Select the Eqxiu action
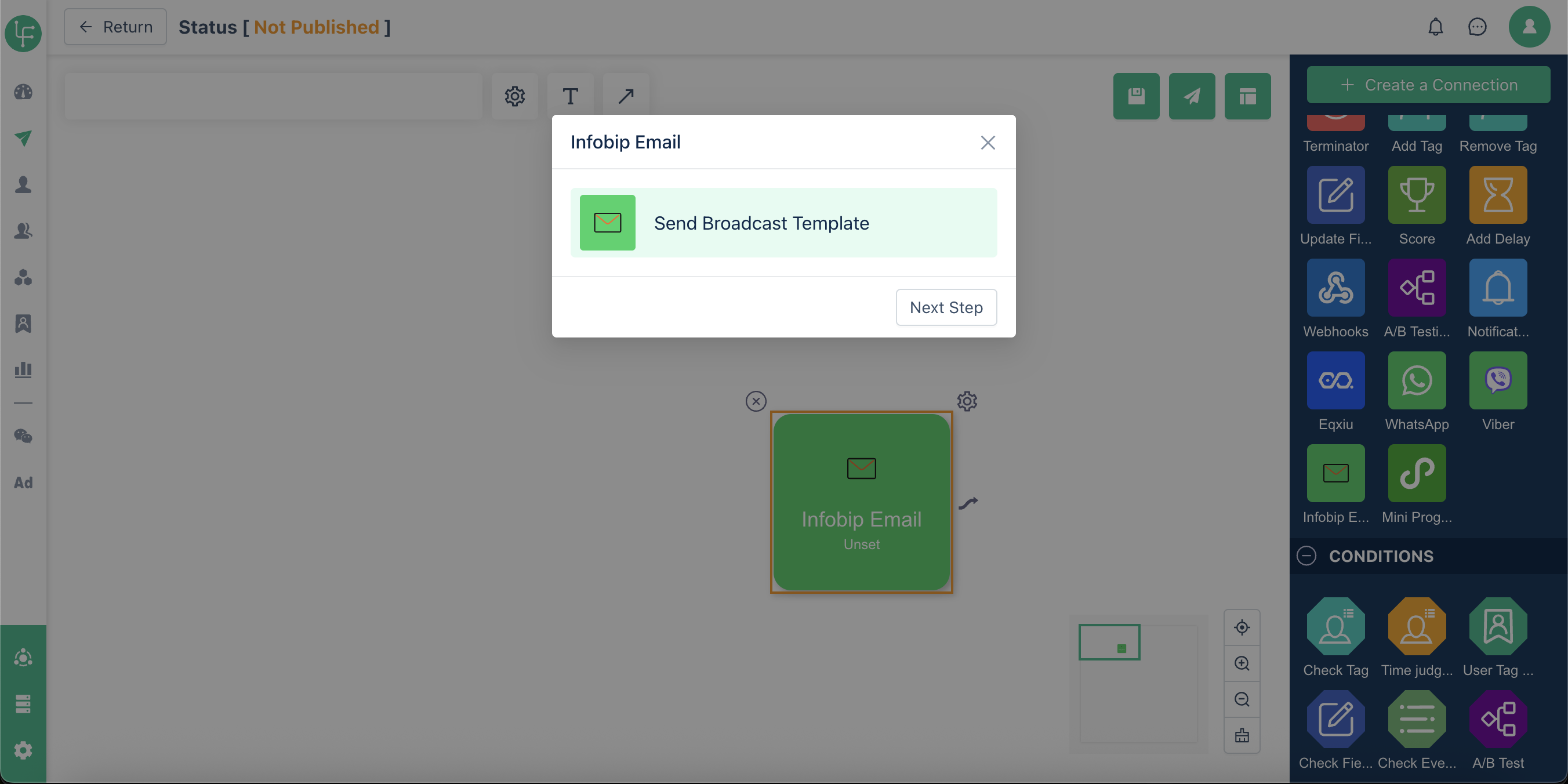 (1335, 380)
